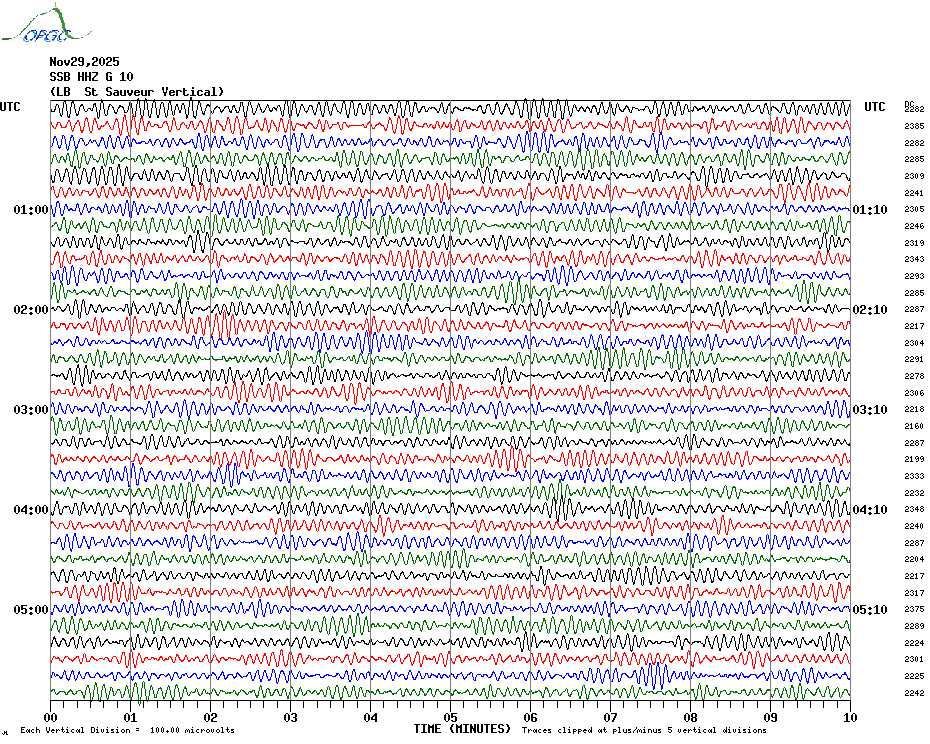Click the UTC label right of the plot
930x744 pixels.
click(x=874, y=107)
